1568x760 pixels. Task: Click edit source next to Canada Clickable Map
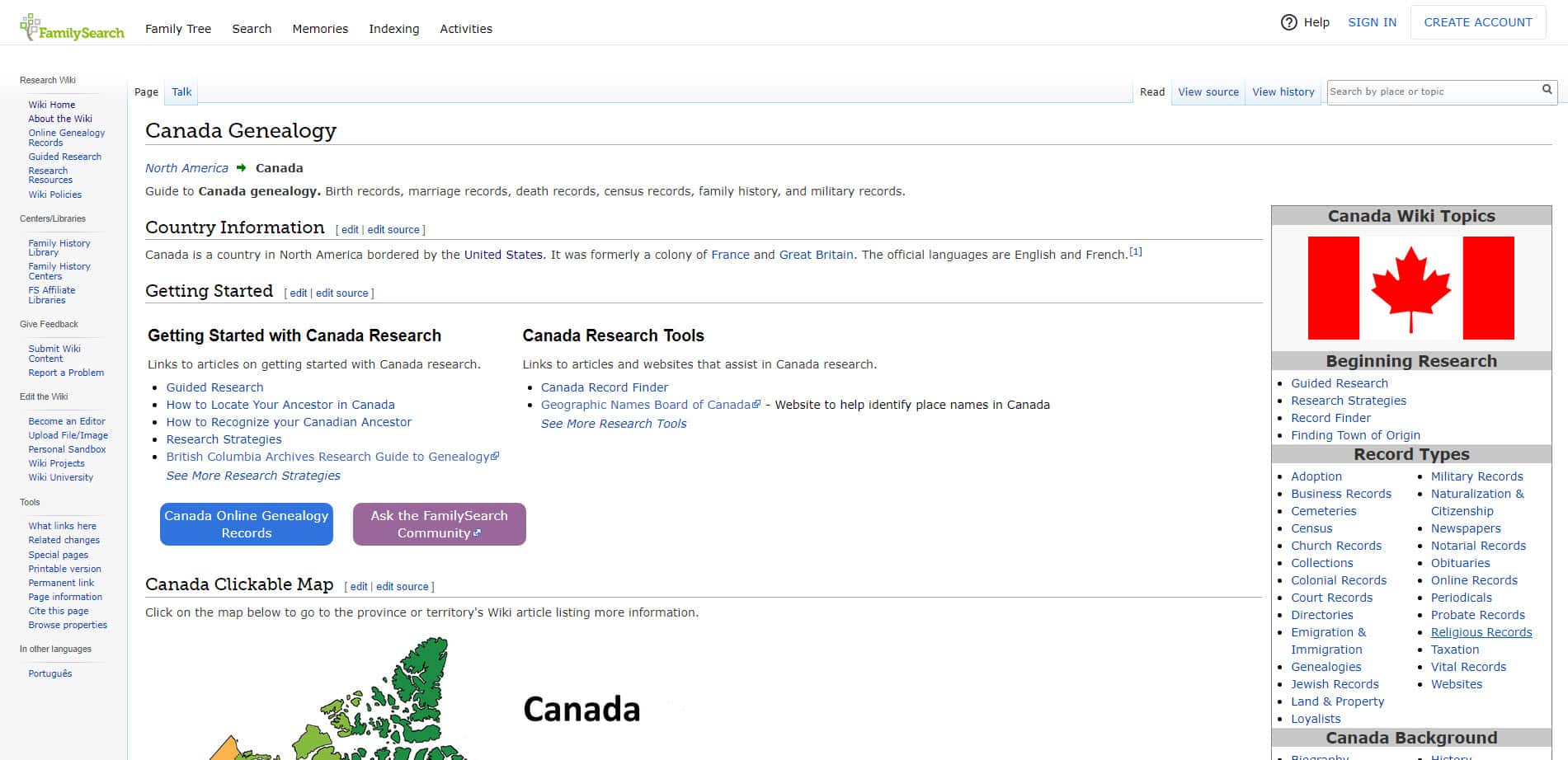click(403, 587)
